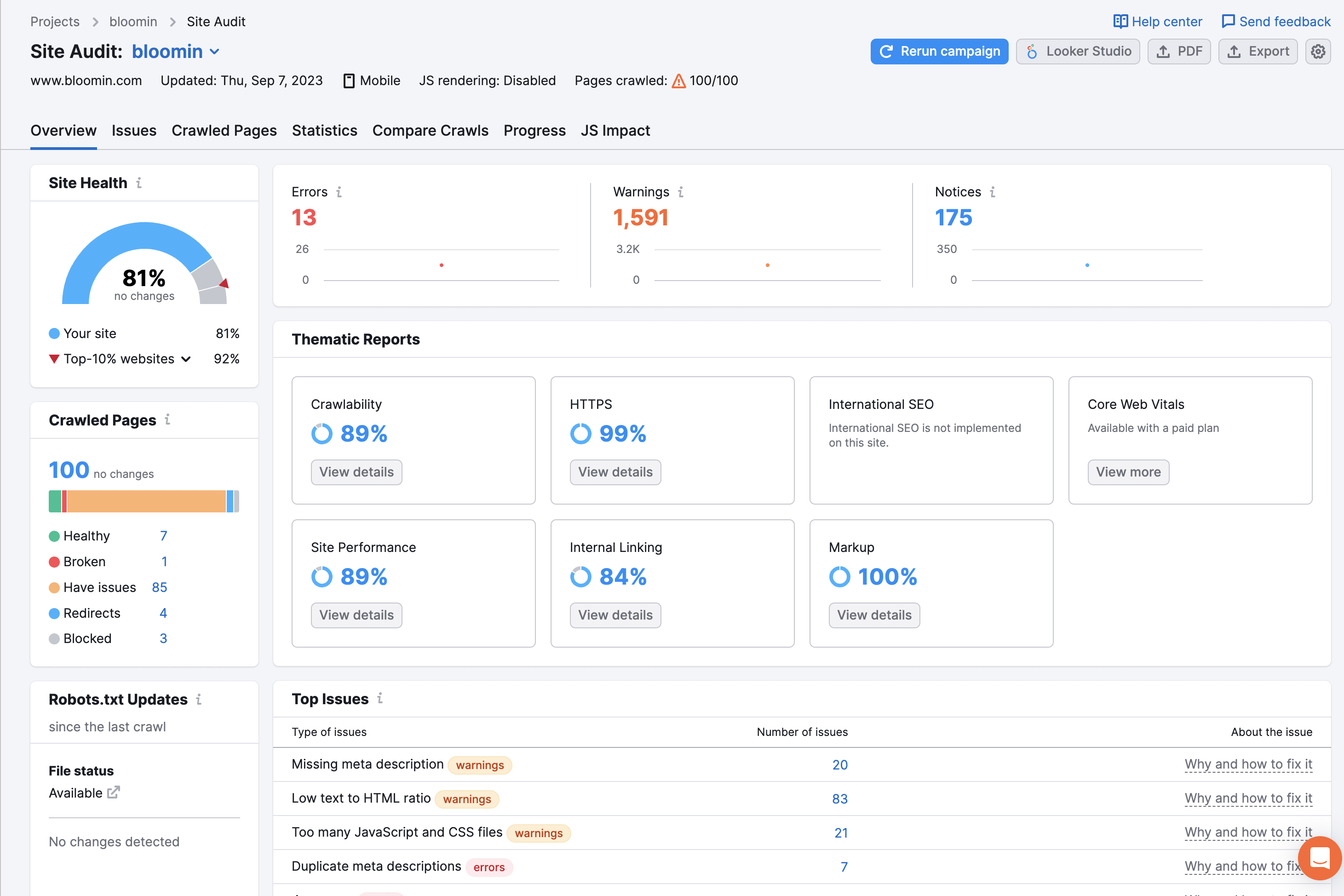1344x896 pixels.
Task: Click the Top Issues info icon
Action: 380,698
